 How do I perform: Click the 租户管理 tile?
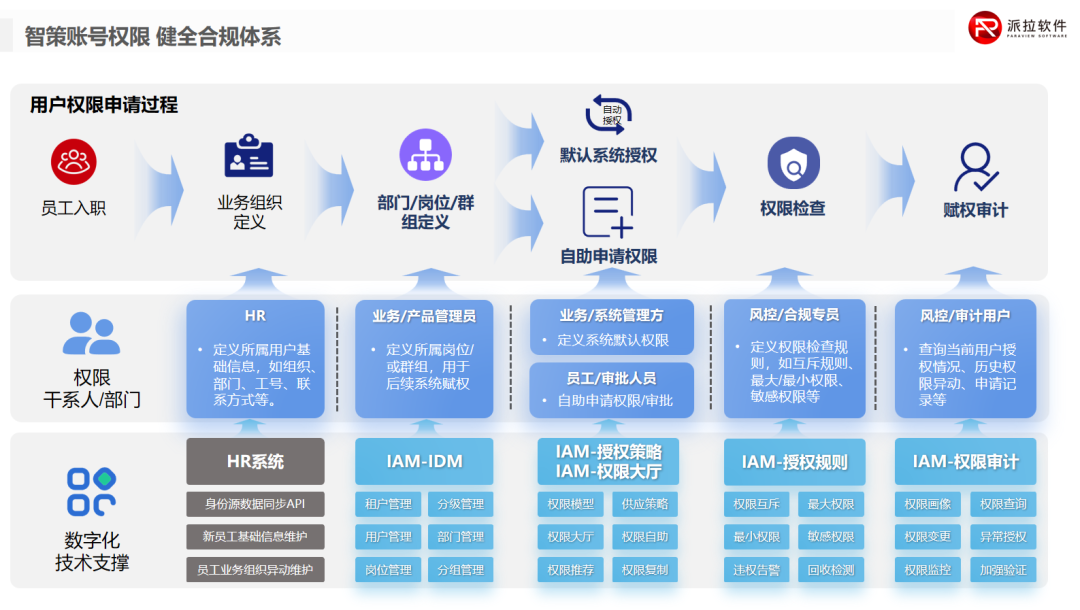click(388, 504)
